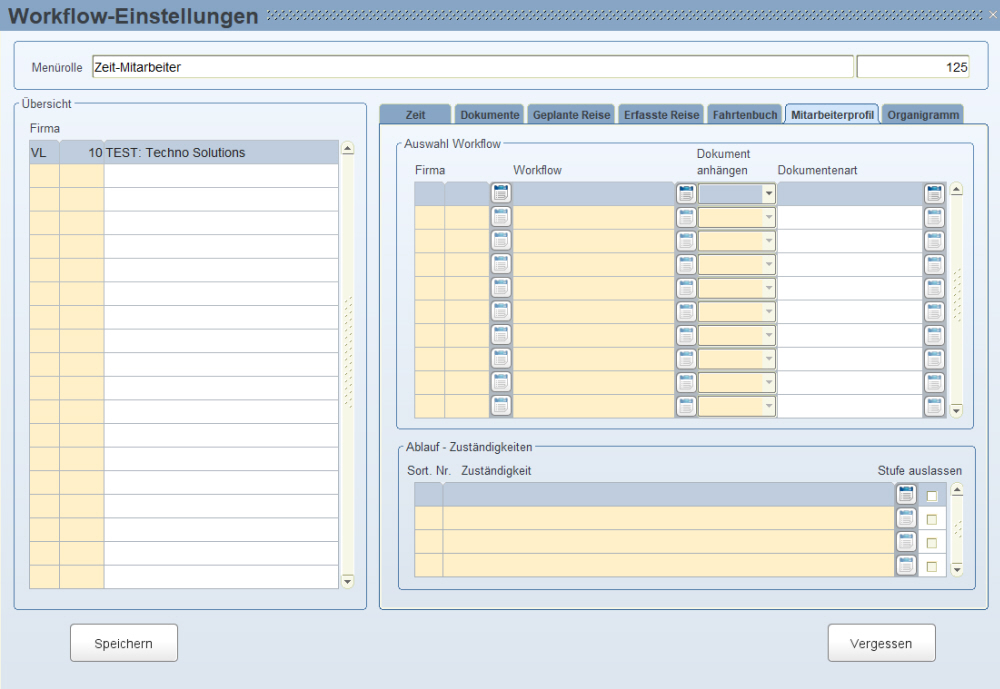Open Zuständigkeit lookup icon in last row
Image resolution: width=1000 pixels, height=689 pixels.
pyautogui.click(x=906, y=566)
